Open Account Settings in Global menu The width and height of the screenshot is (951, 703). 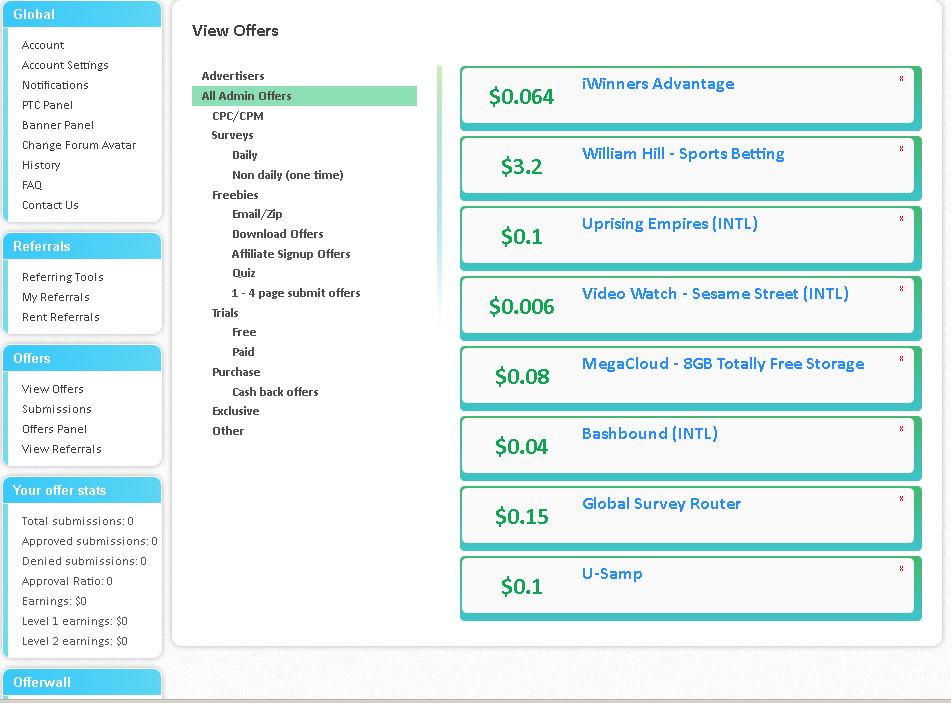(x=65, y=65)
